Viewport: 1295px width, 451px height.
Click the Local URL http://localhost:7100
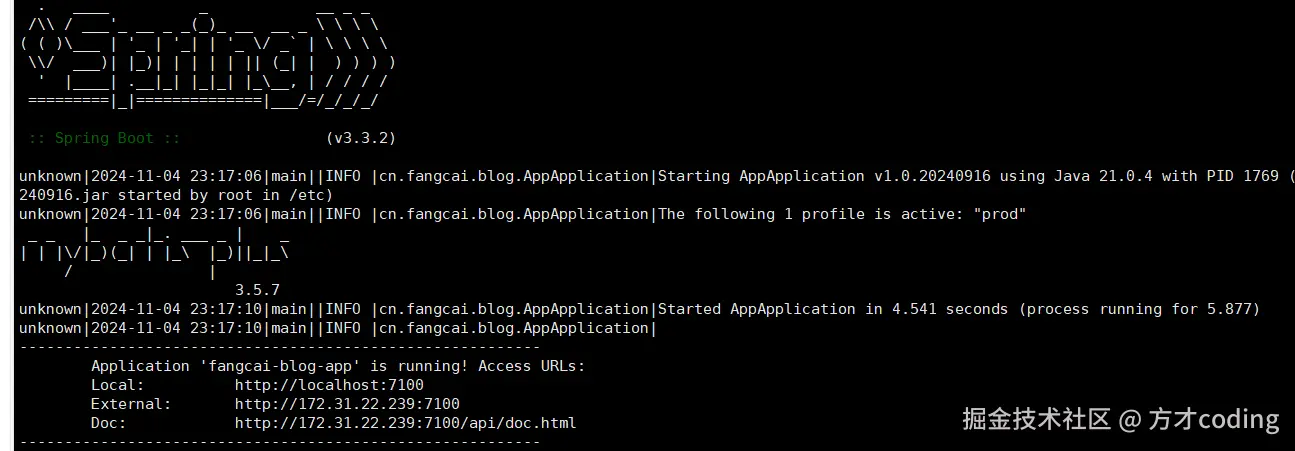(x=329, y=385)
